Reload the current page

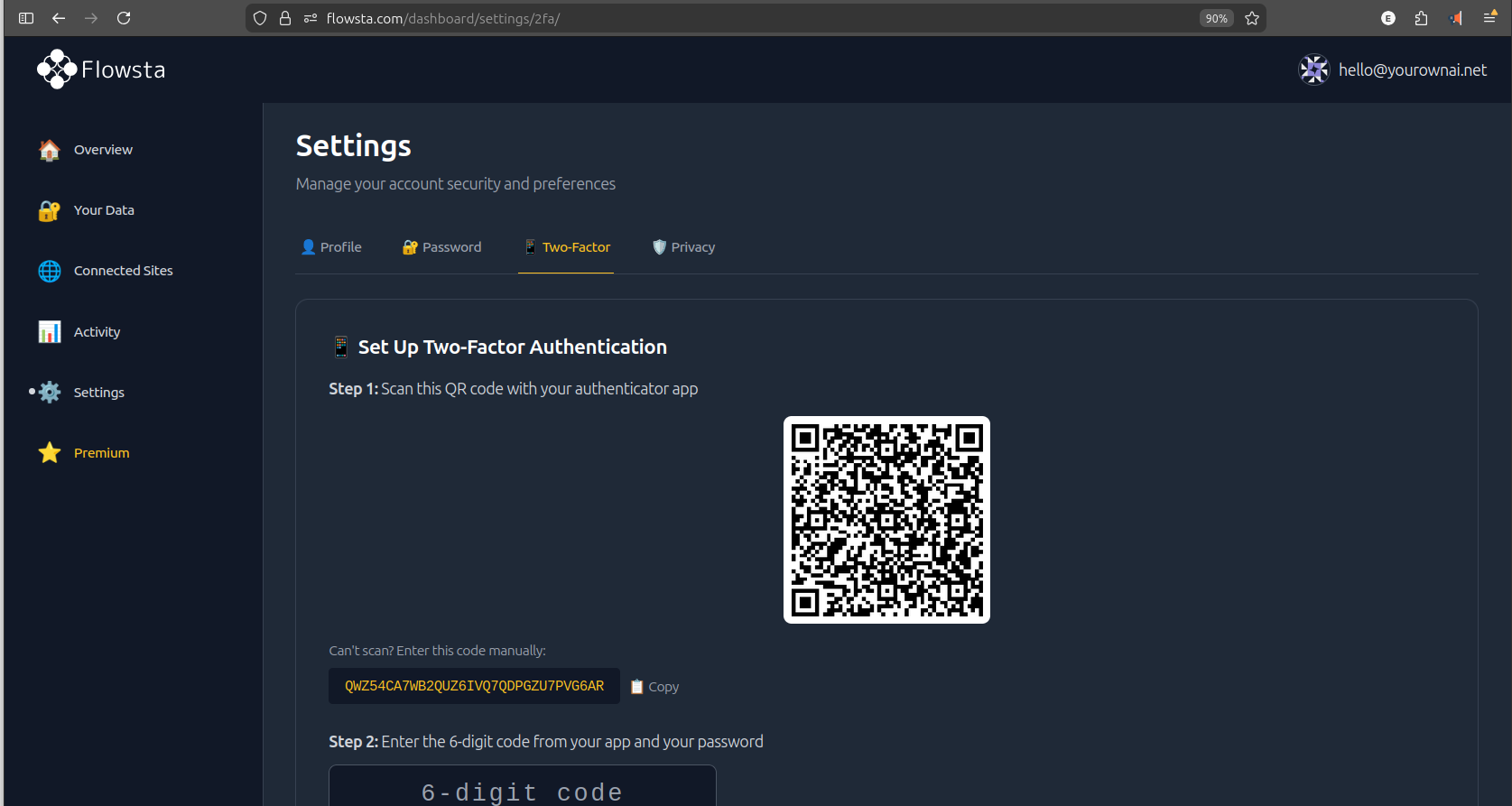tap(124, 18)
